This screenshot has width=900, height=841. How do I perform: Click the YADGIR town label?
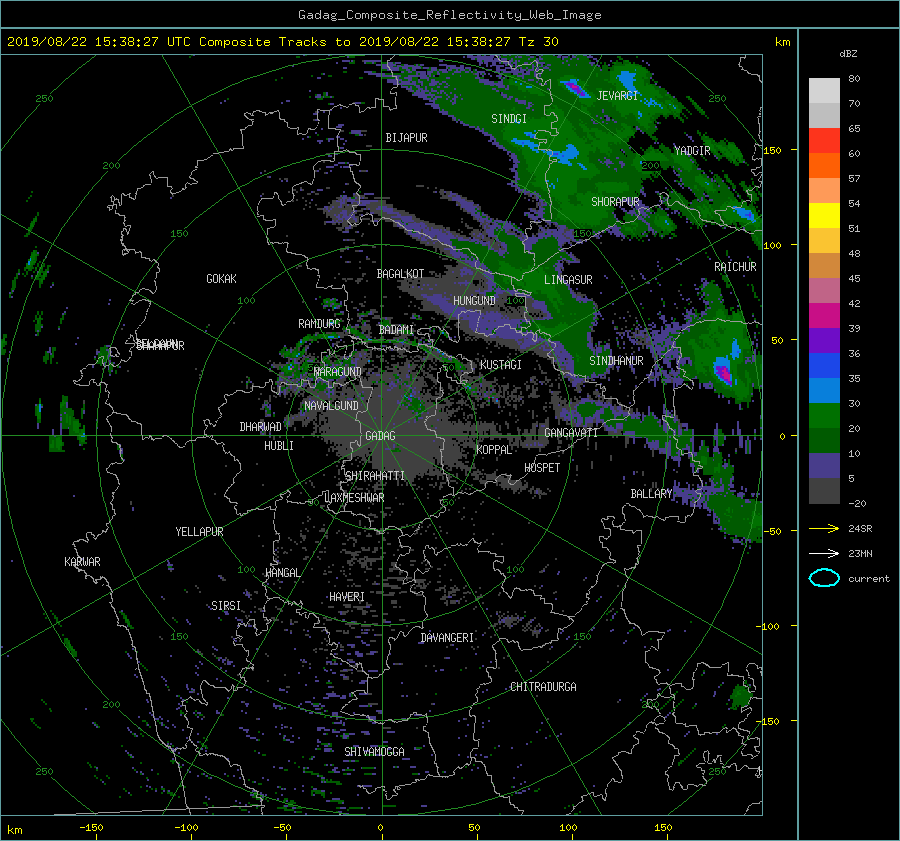[692, 151]
